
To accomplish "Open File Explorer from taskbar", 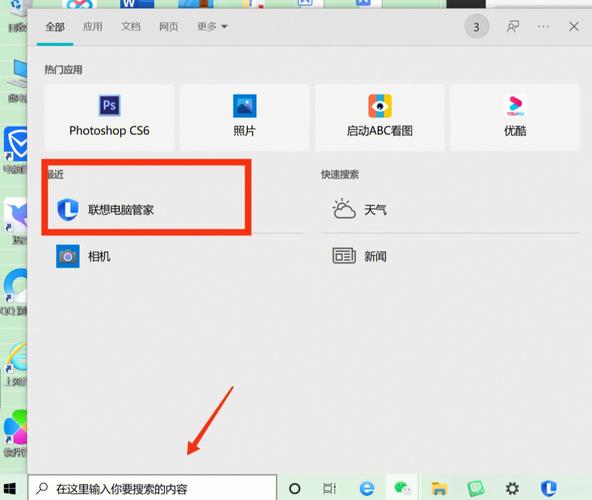I will tap(439, 489).
